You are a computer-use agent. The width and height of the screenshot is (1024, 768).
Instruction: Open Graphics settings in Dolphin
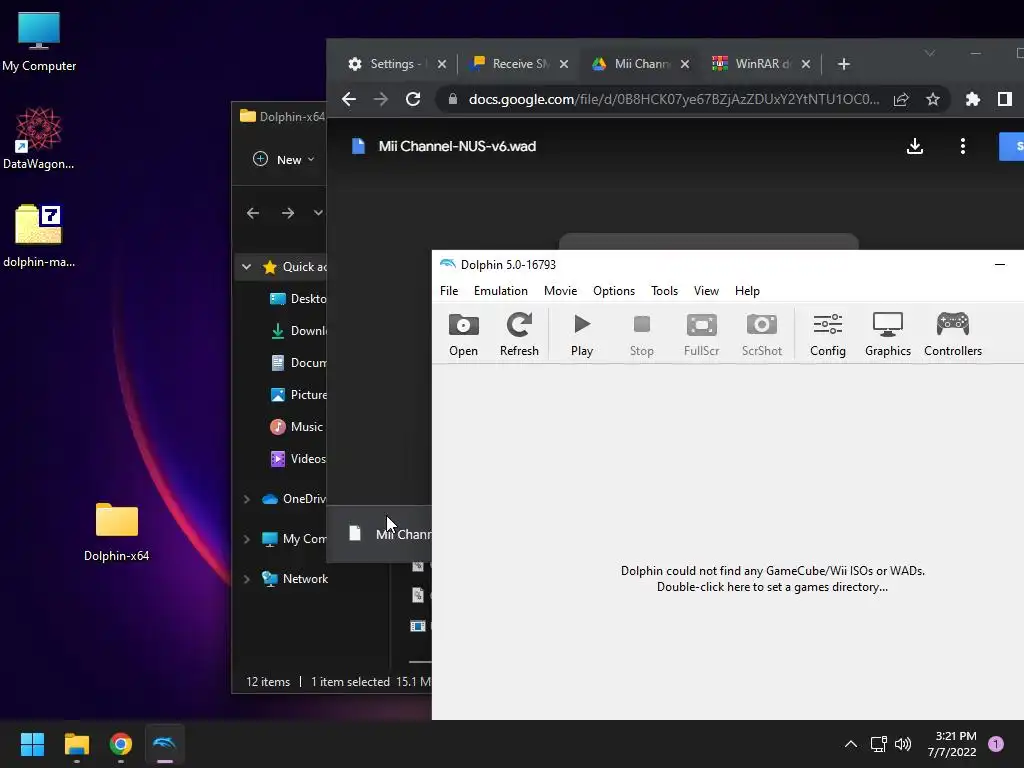click(888, 334)
